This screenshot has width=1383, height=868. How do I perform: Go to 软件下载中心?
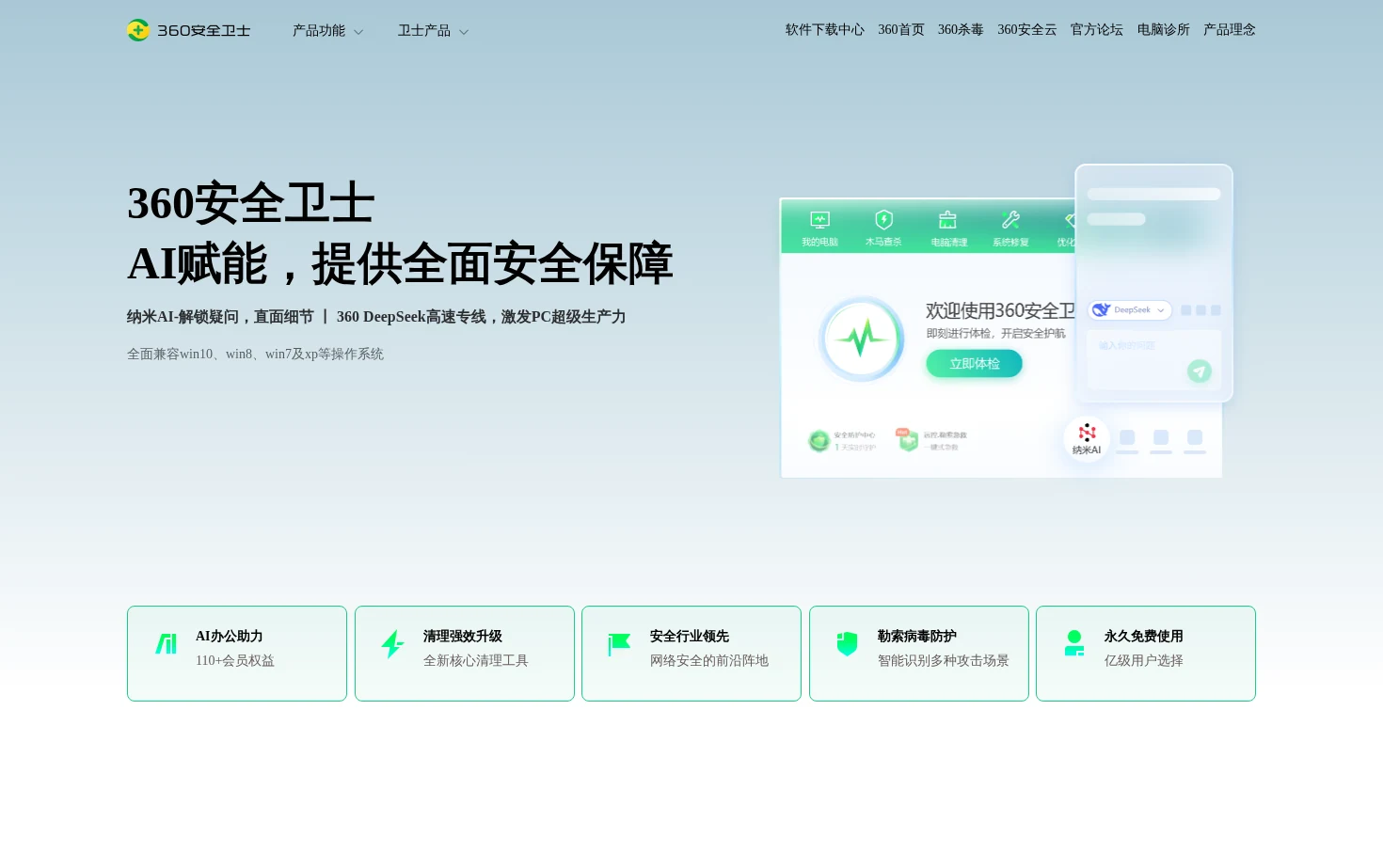tap(825, 30)
